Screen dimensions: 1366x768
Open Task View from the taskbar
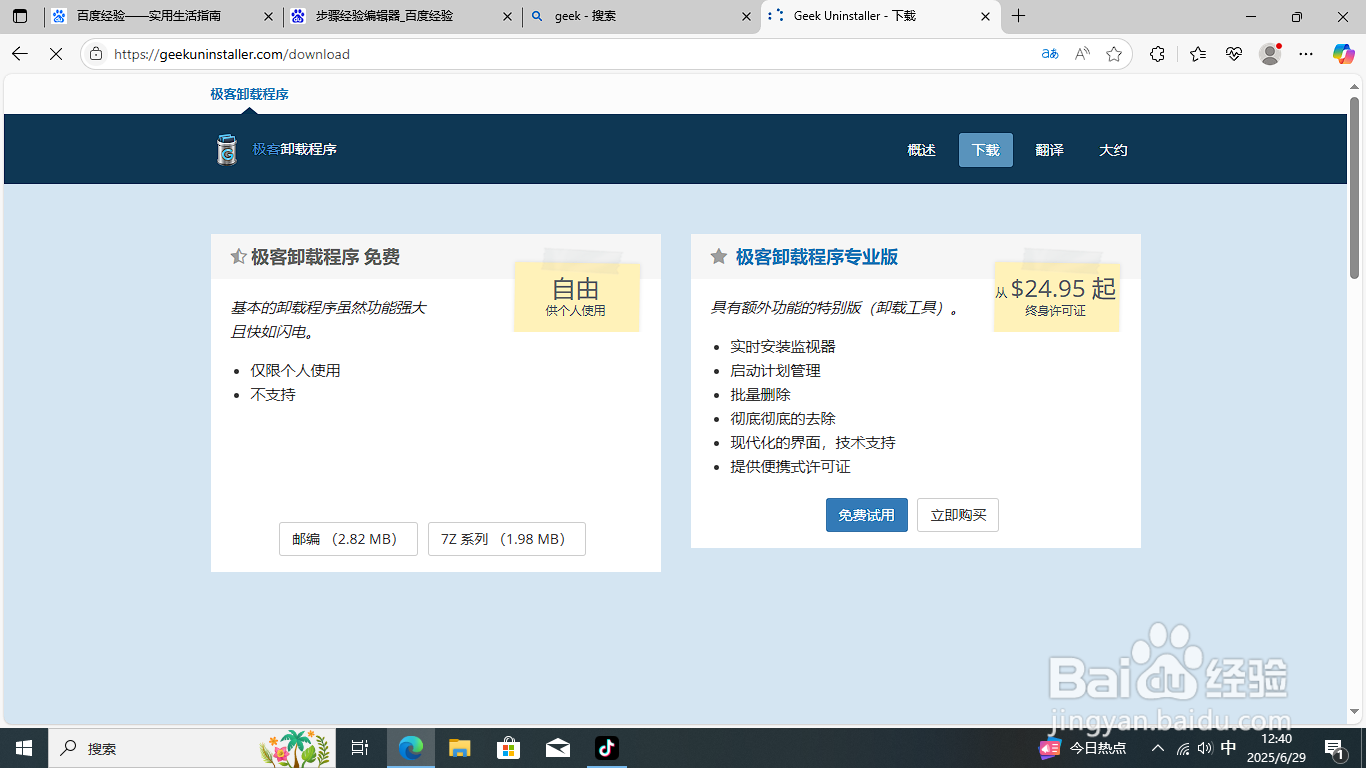tap(360, 748)
